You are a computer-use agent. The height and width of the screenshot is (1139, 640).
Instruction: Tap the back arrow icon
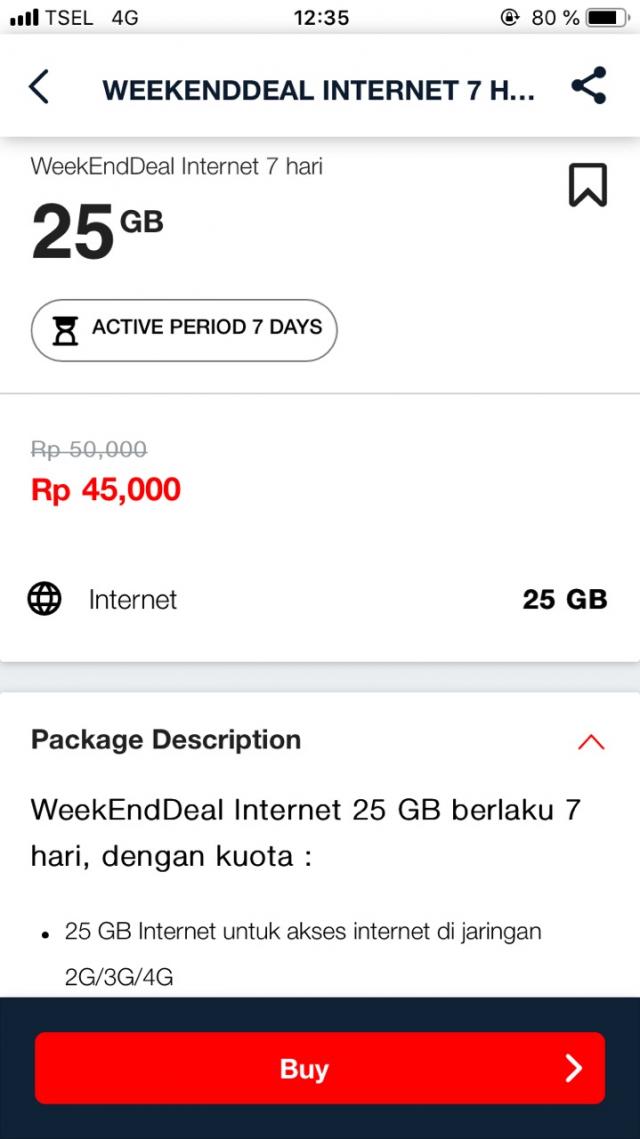(39, 88)
